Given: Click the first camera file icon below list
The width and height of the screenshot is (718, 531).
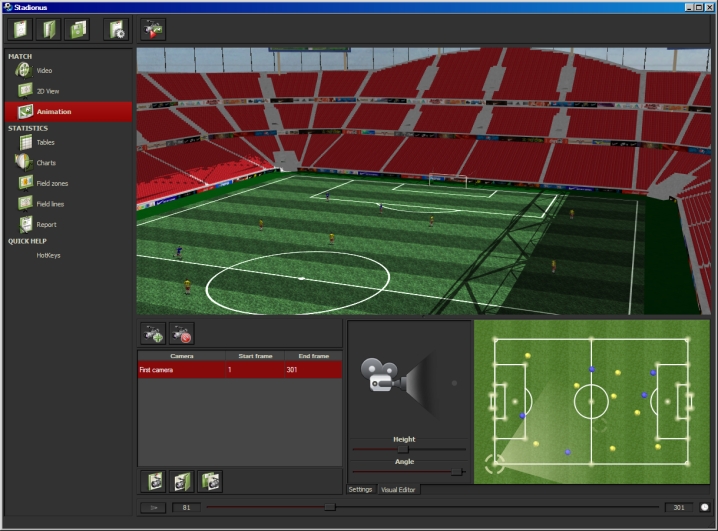Looking at the screenshot, I should pos(154,481).
